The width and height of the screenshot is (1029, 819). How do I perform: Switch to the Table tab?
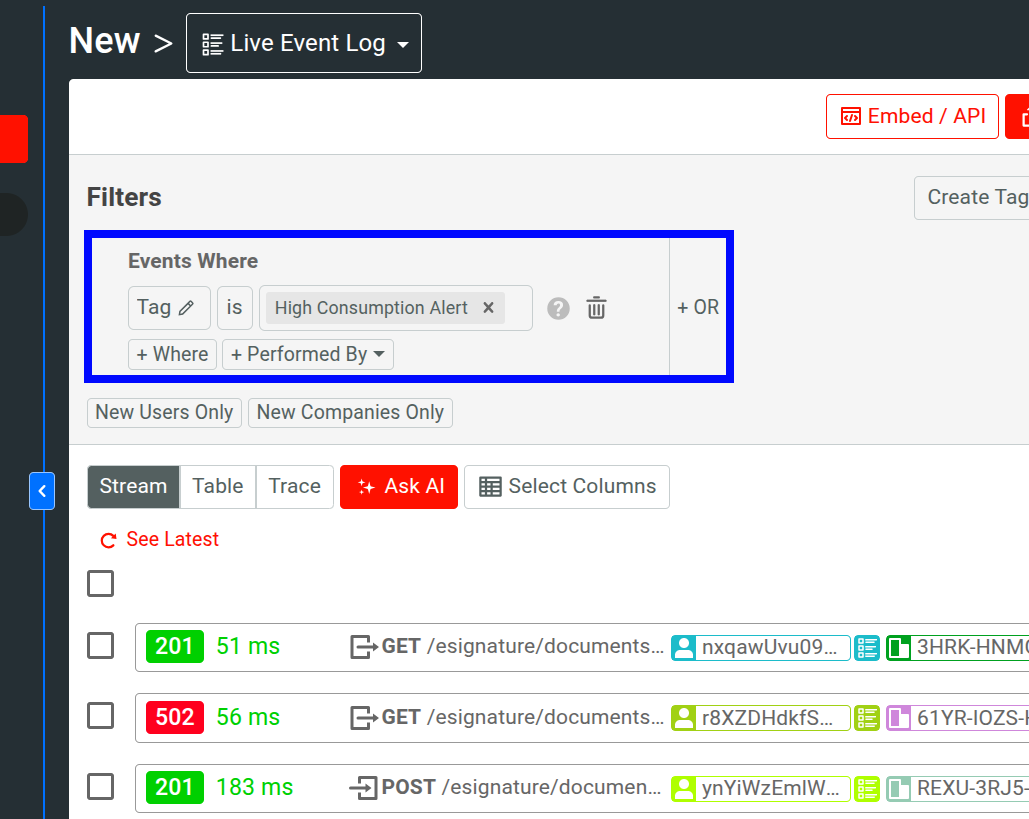pos(217,486)
